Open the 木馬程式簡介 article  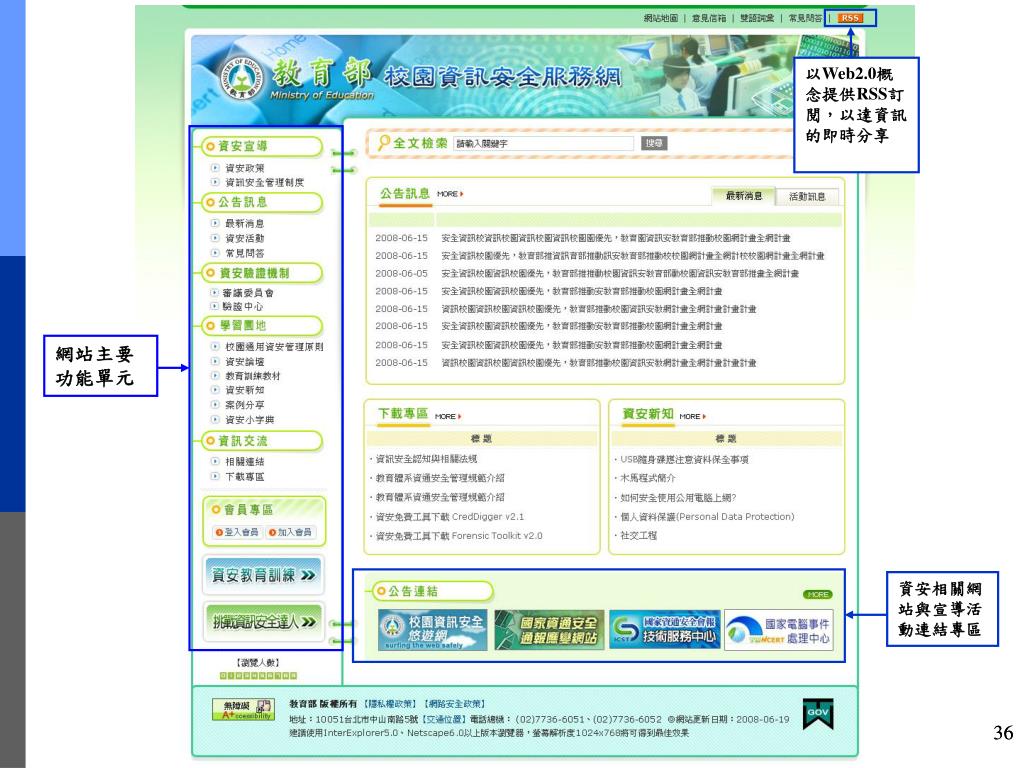pos(647,478)
